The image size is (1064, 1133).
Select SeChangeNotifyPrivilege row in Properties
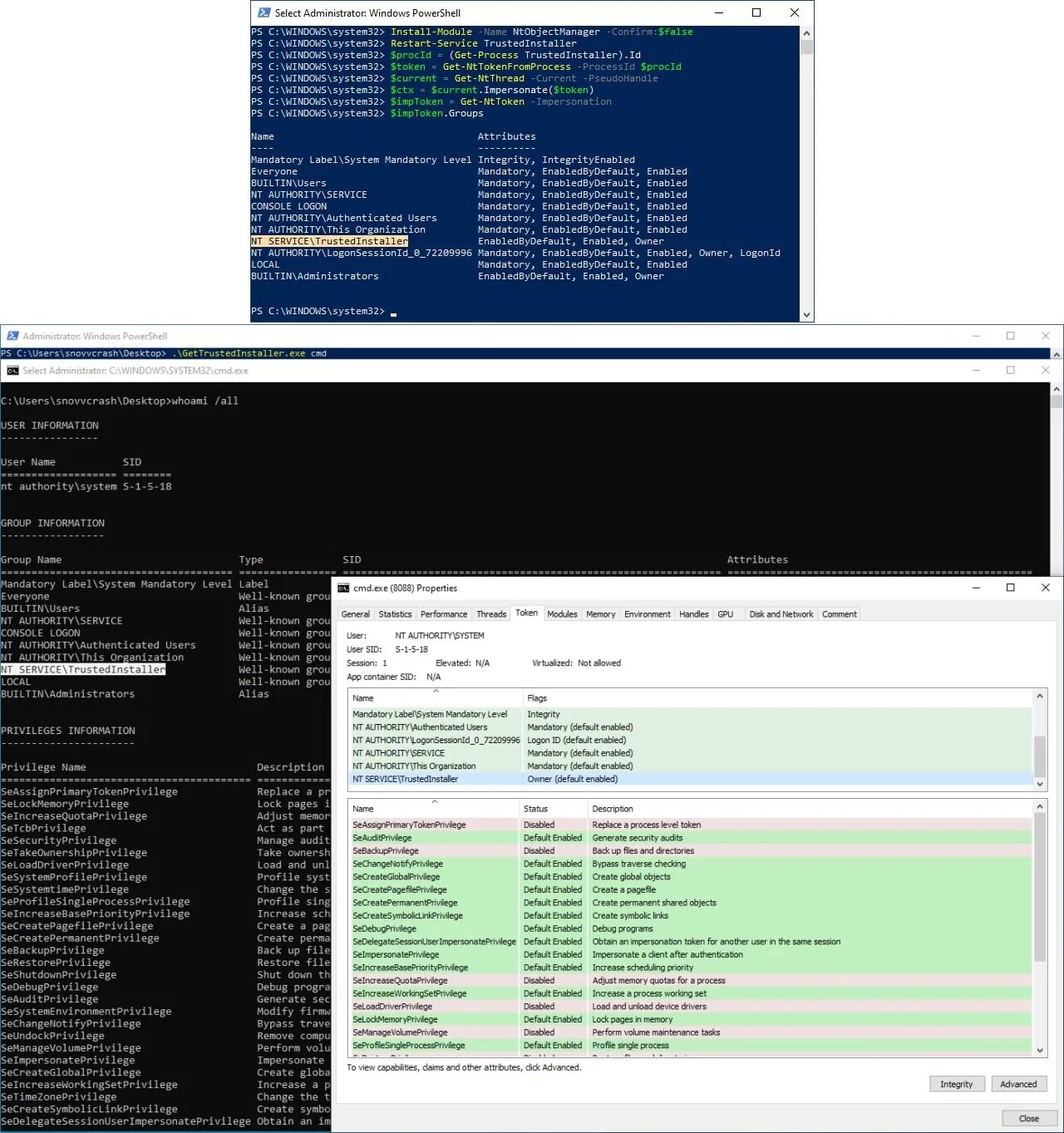coord(690,864)
